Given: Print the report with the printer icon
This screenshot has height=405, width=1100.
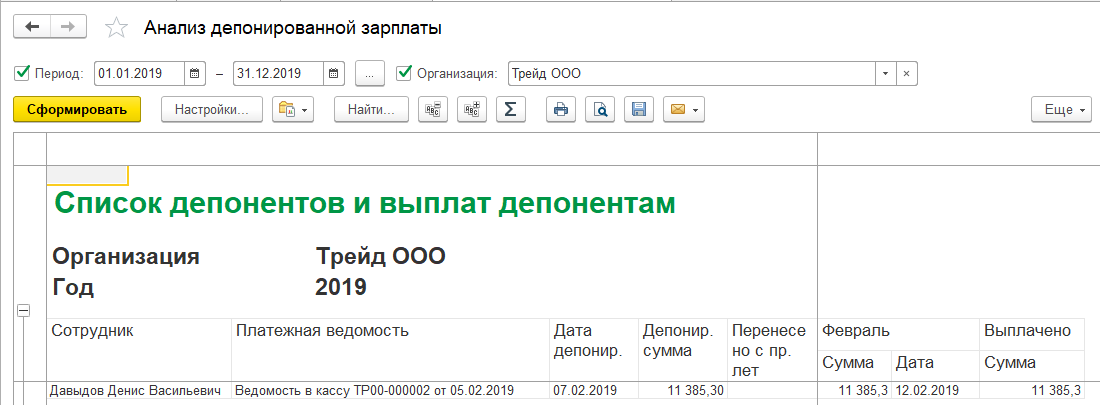Looking at the screenshot, I should pyautogui.click(x=561, y=109).
